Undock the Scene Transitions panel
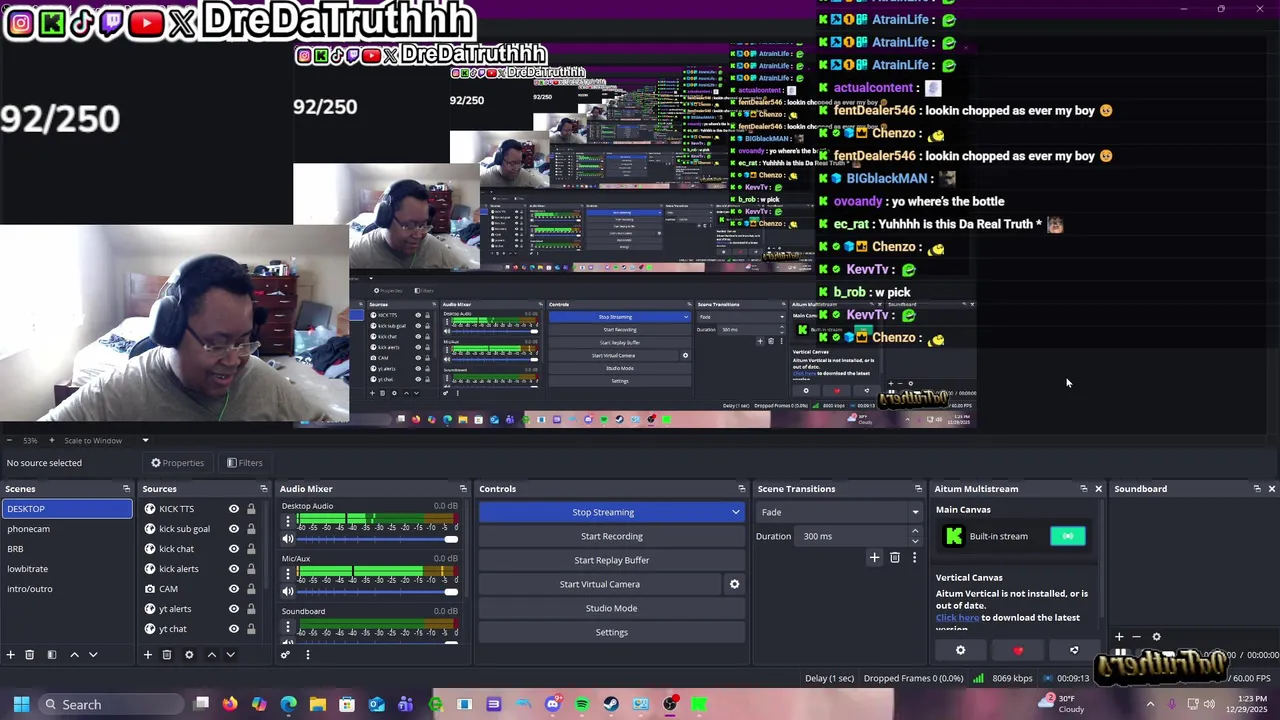1280x720 pixels. click(918, 489)
